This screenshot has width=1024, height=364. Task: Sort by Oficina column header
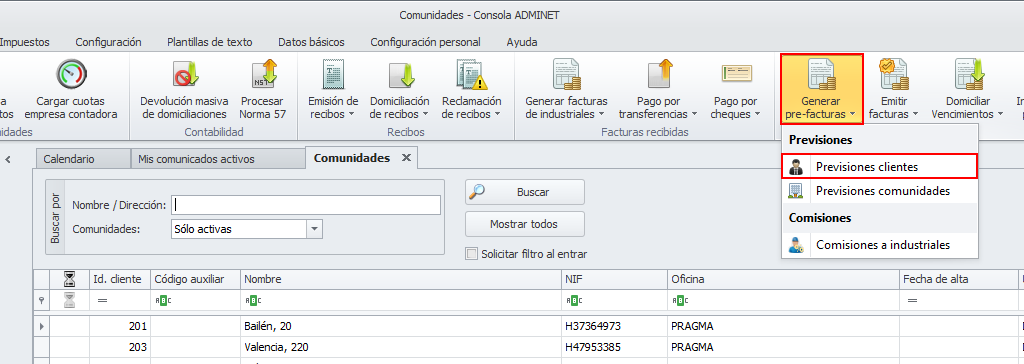pos(782,280)
